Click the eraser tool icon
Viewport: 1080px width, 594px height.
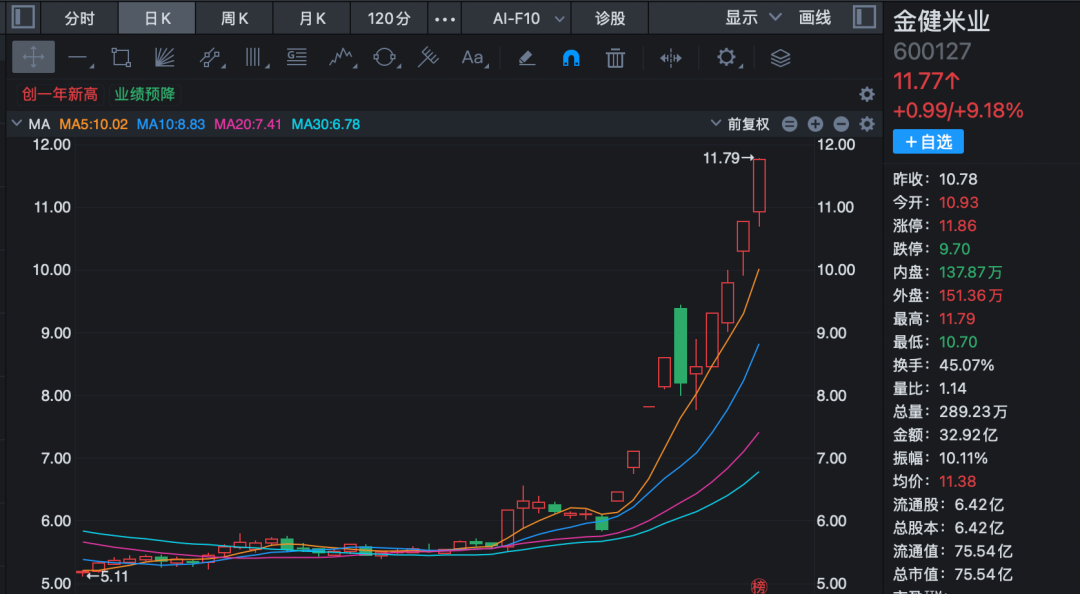tap(527, 58)
